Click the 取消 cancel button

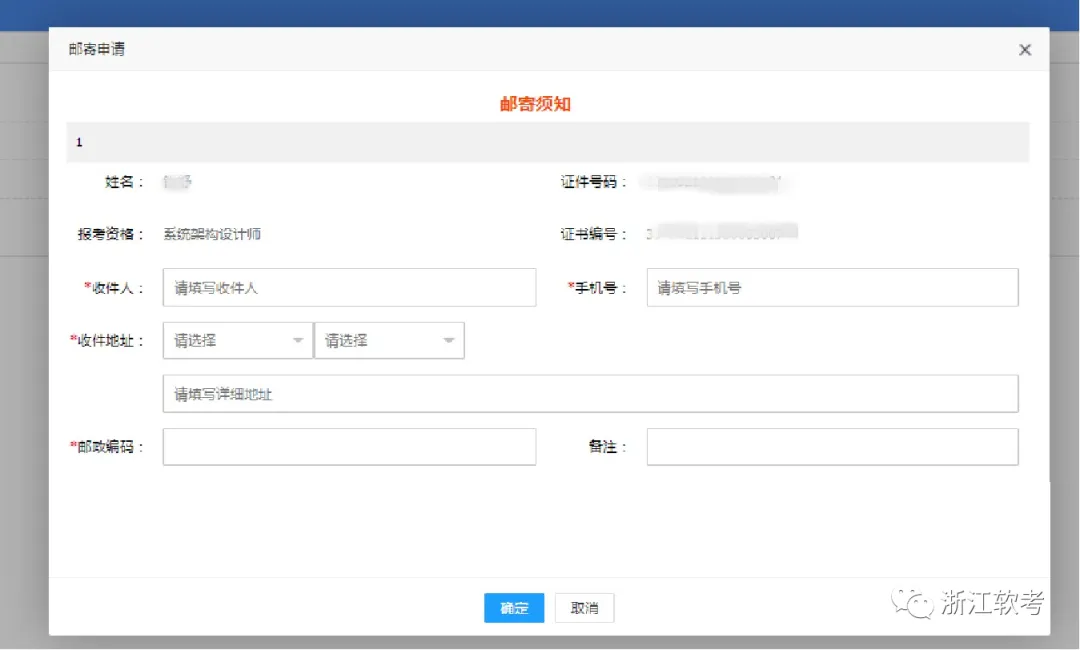pos(584,607)
